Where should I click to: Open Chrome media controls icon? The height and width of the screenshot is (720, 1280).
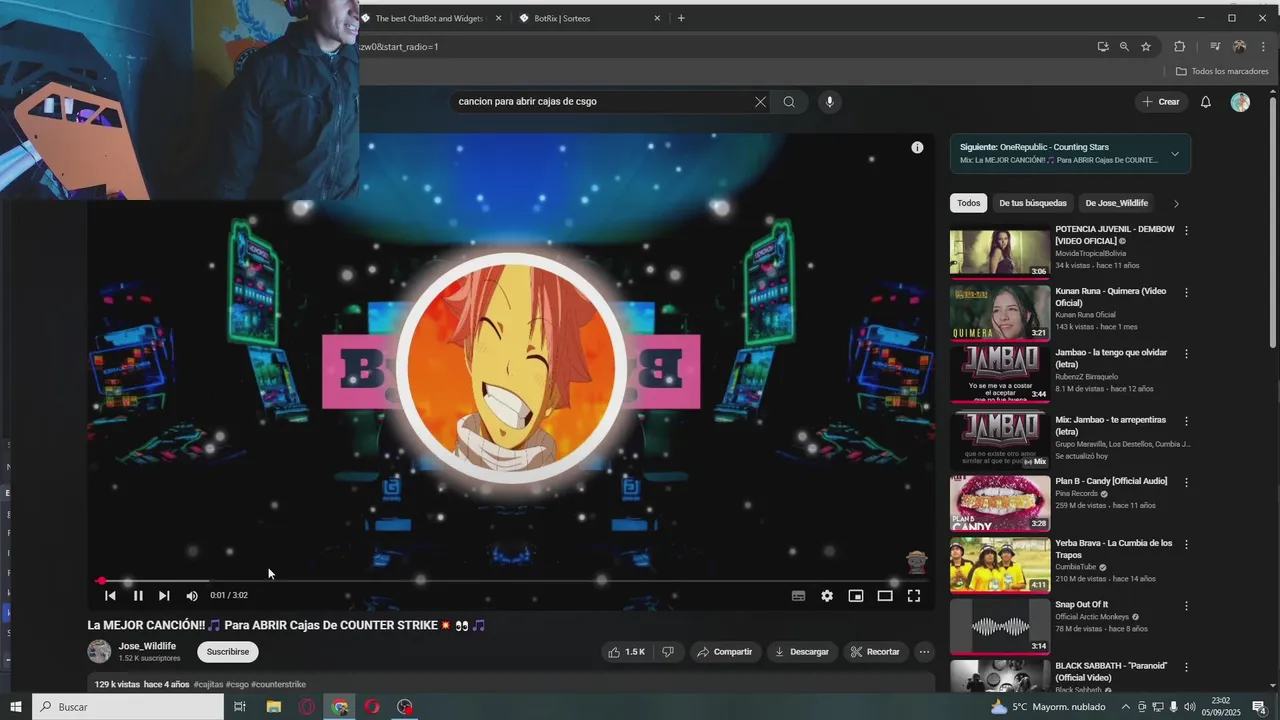pos(1215,47)
